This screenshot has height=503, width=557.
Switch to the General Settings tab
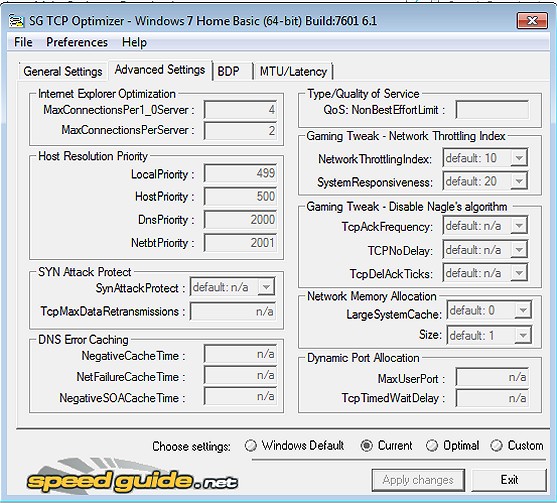63,71
